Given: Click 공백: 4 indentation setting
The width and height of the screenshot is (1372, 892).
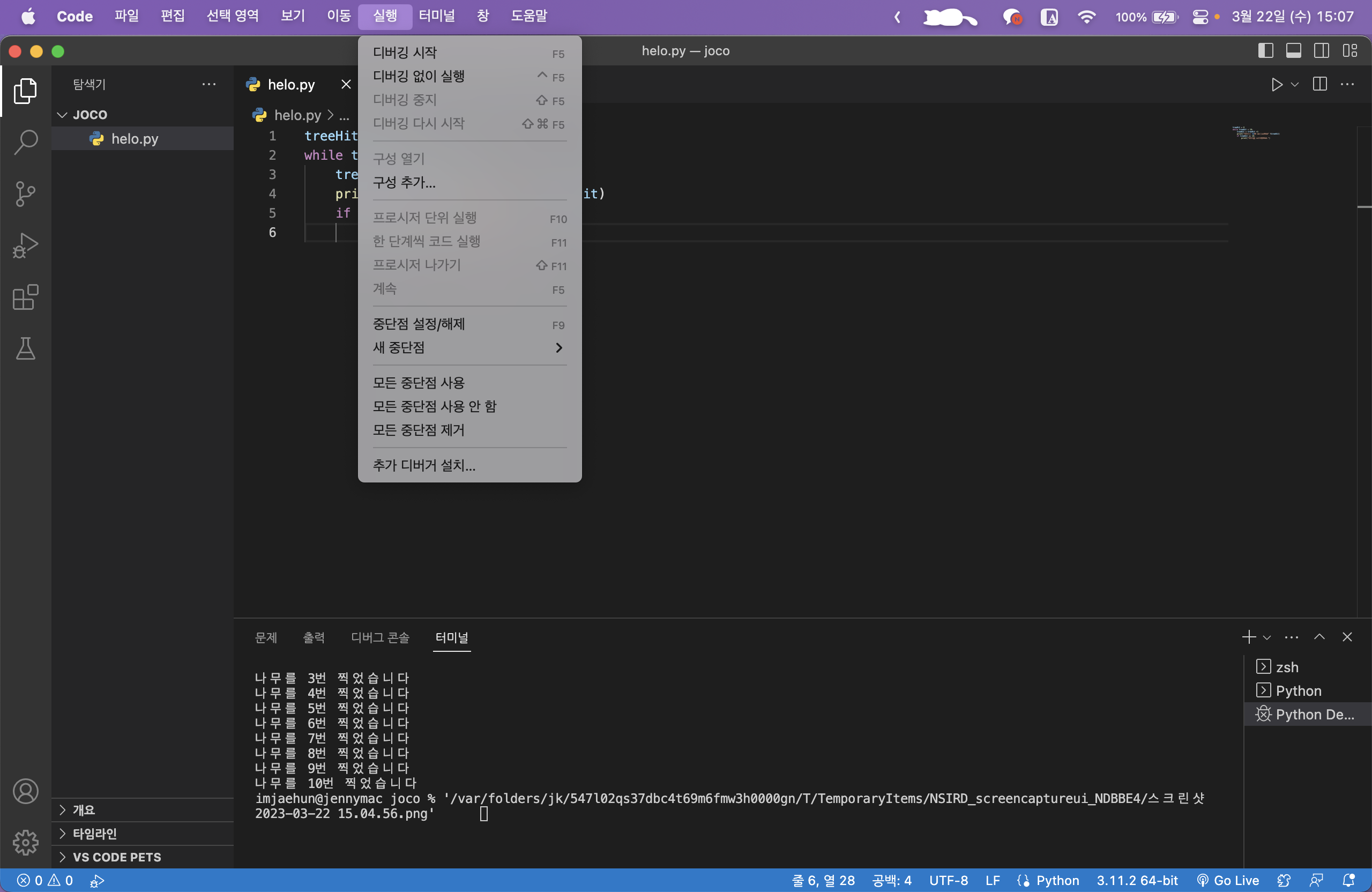Looking at the screenshot, I should tap(892, 880).
